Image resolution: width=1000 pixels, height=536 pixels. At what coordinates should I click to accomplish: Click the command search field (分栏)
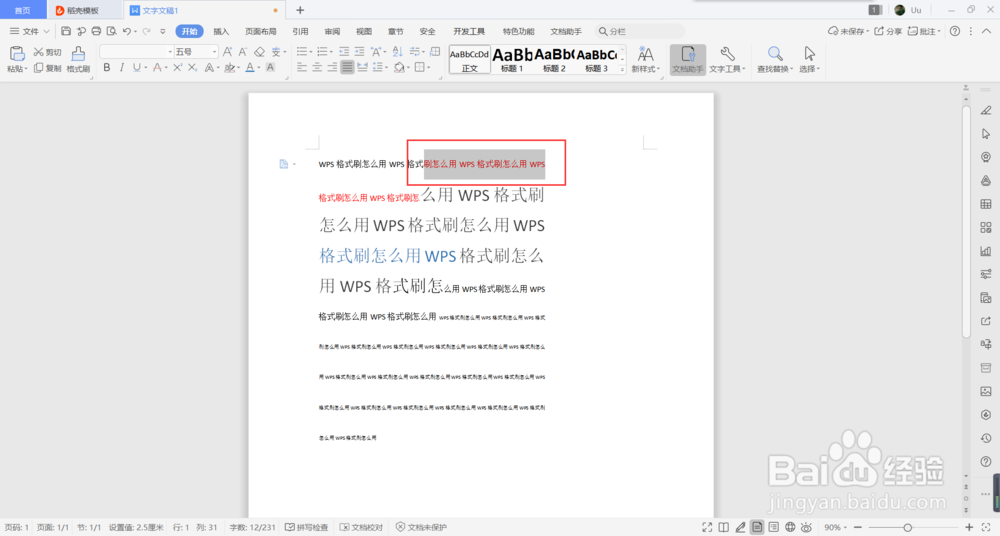(640, 31)
